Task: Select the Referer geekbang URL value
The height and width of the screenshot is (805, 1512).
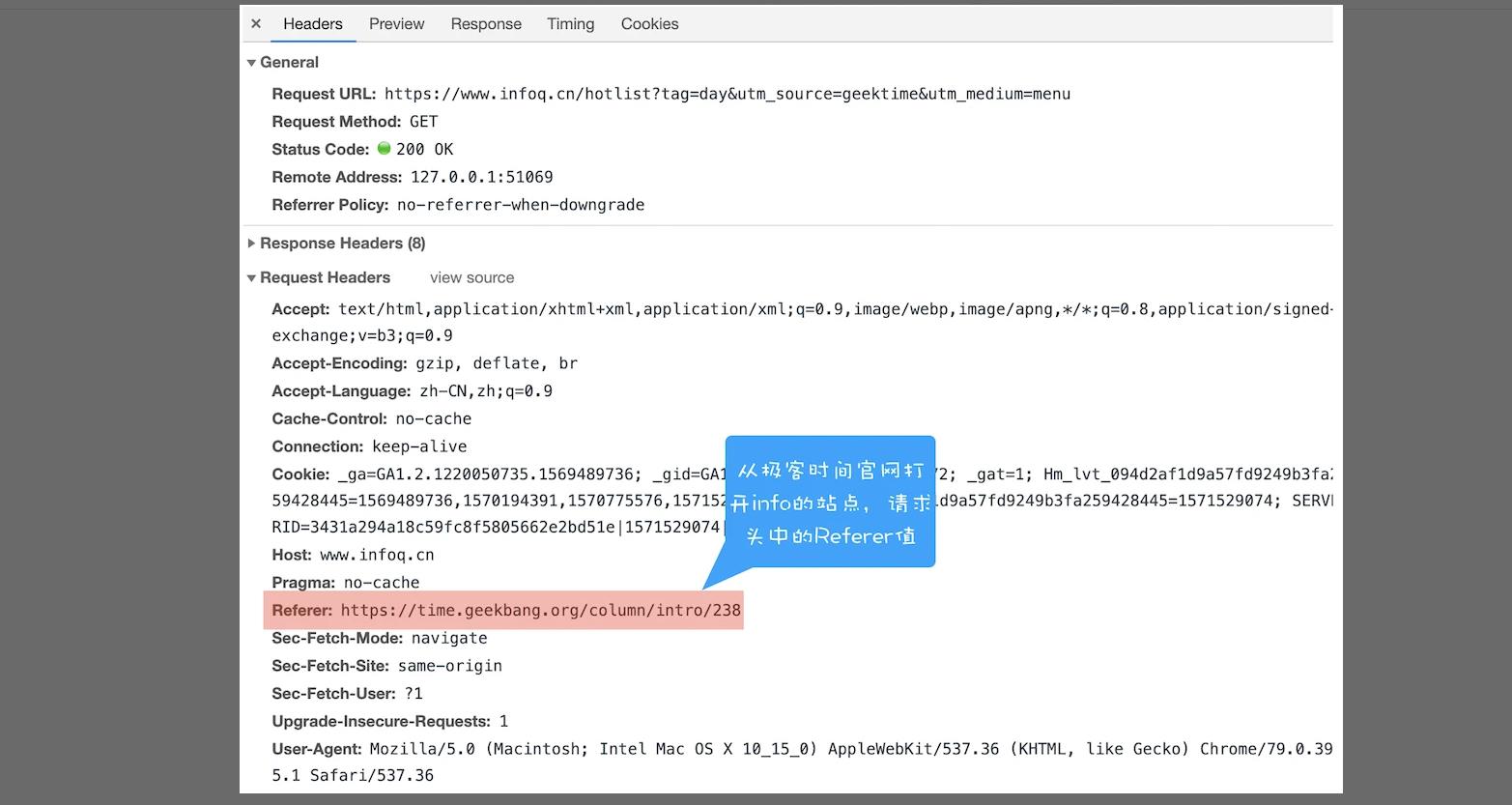Action: 541,611
